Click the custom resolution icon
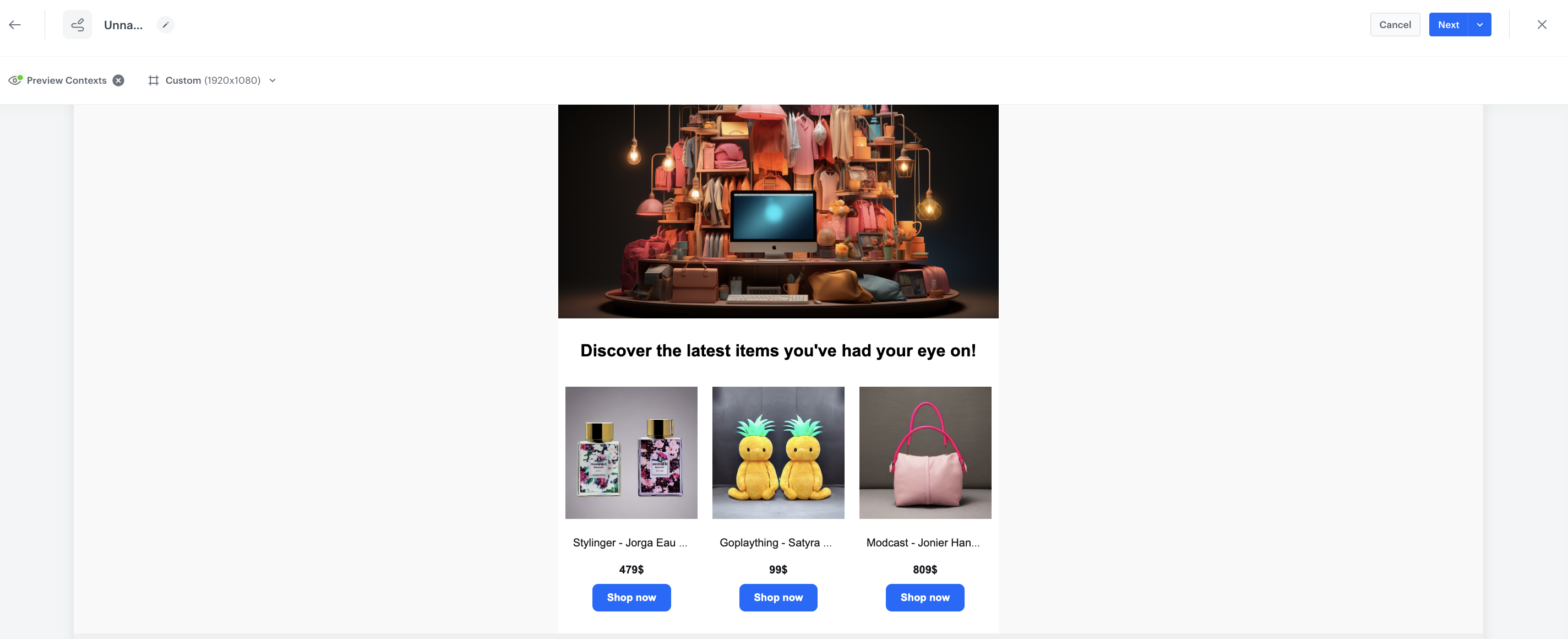 pyautogui.click(x=152, y=80)
